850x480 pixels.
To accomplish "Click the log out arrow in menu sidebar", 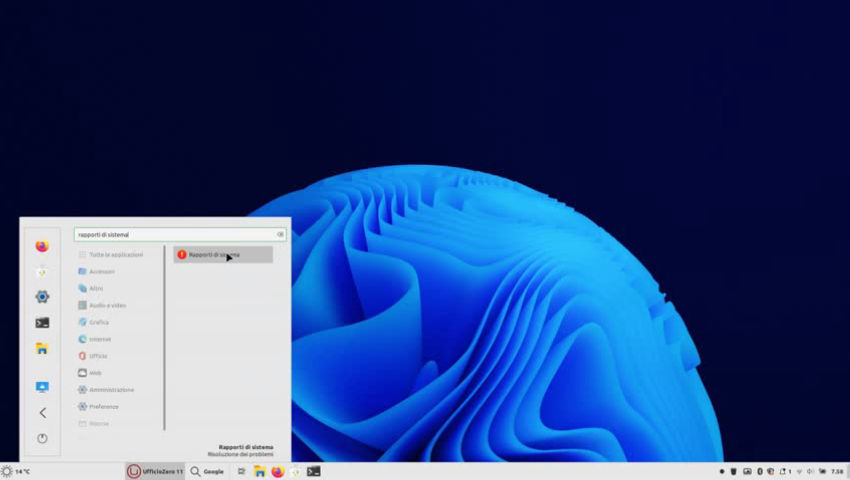I will (x=42, y=412).
